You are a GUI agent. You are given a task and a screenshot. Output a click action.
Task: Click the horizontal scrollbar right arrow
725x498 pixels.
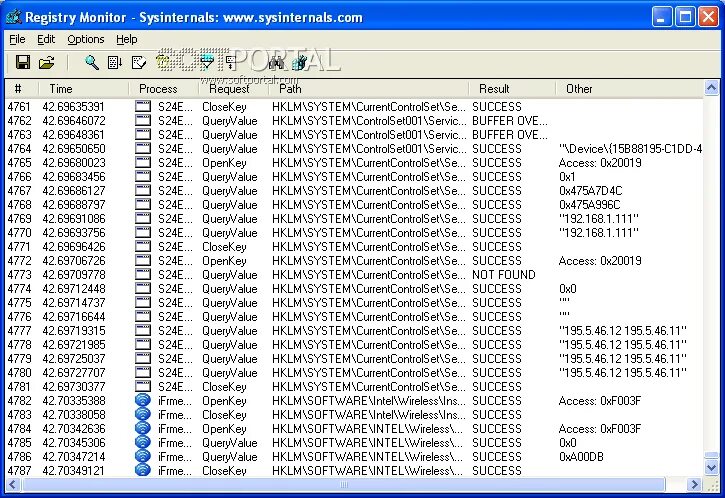coord(693,485)
